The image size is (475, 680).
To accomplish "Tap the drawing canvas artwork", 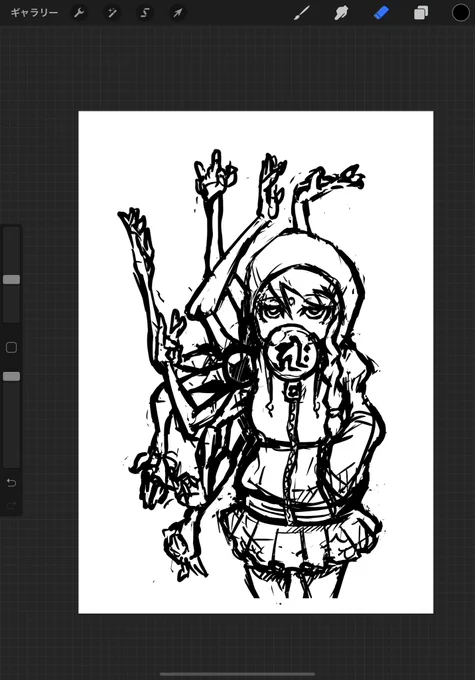I will 256,362.
